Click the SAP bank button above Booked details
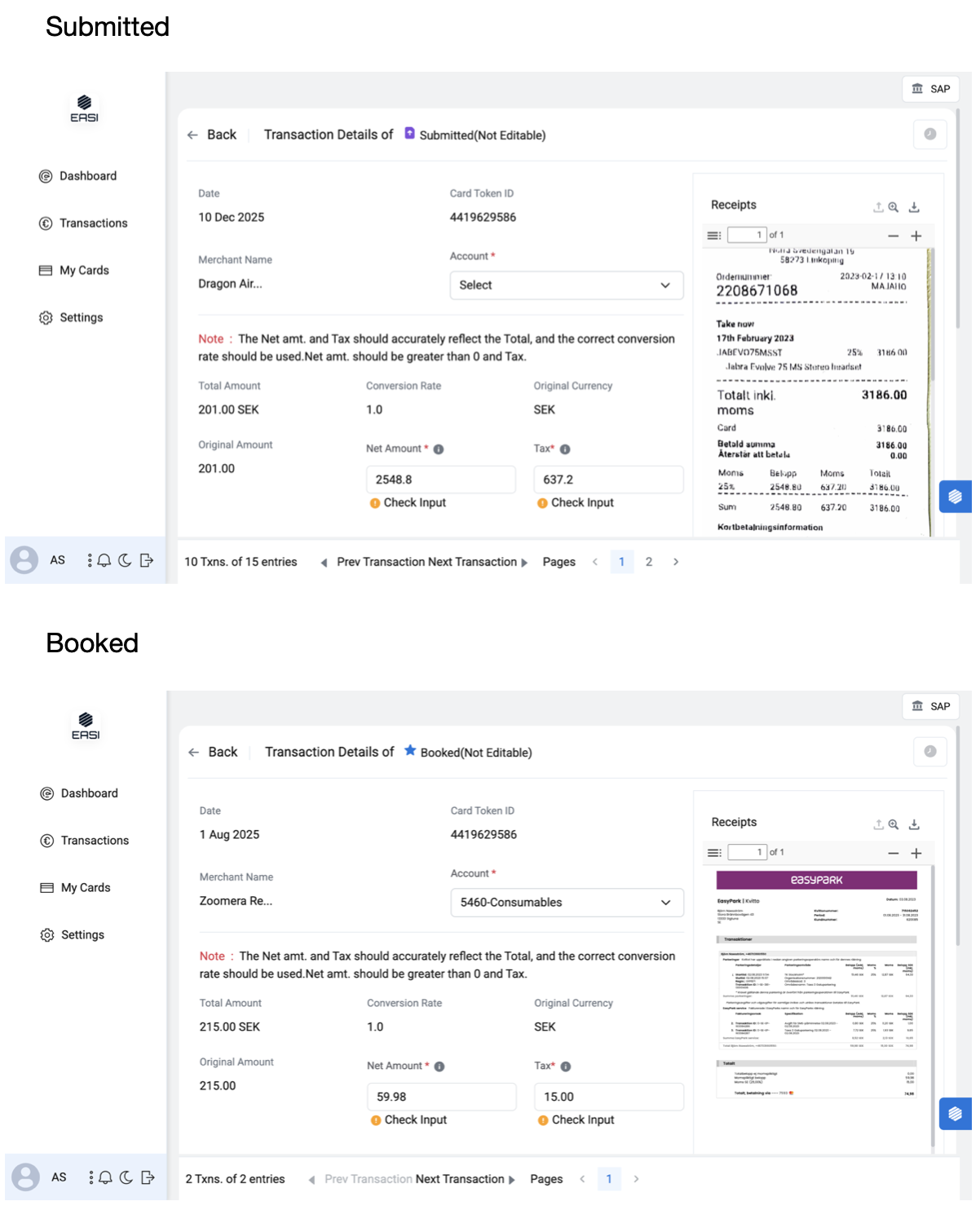The width and height of the screenshot is (980, 1210). pyautogui.click(x=930, y=706)
